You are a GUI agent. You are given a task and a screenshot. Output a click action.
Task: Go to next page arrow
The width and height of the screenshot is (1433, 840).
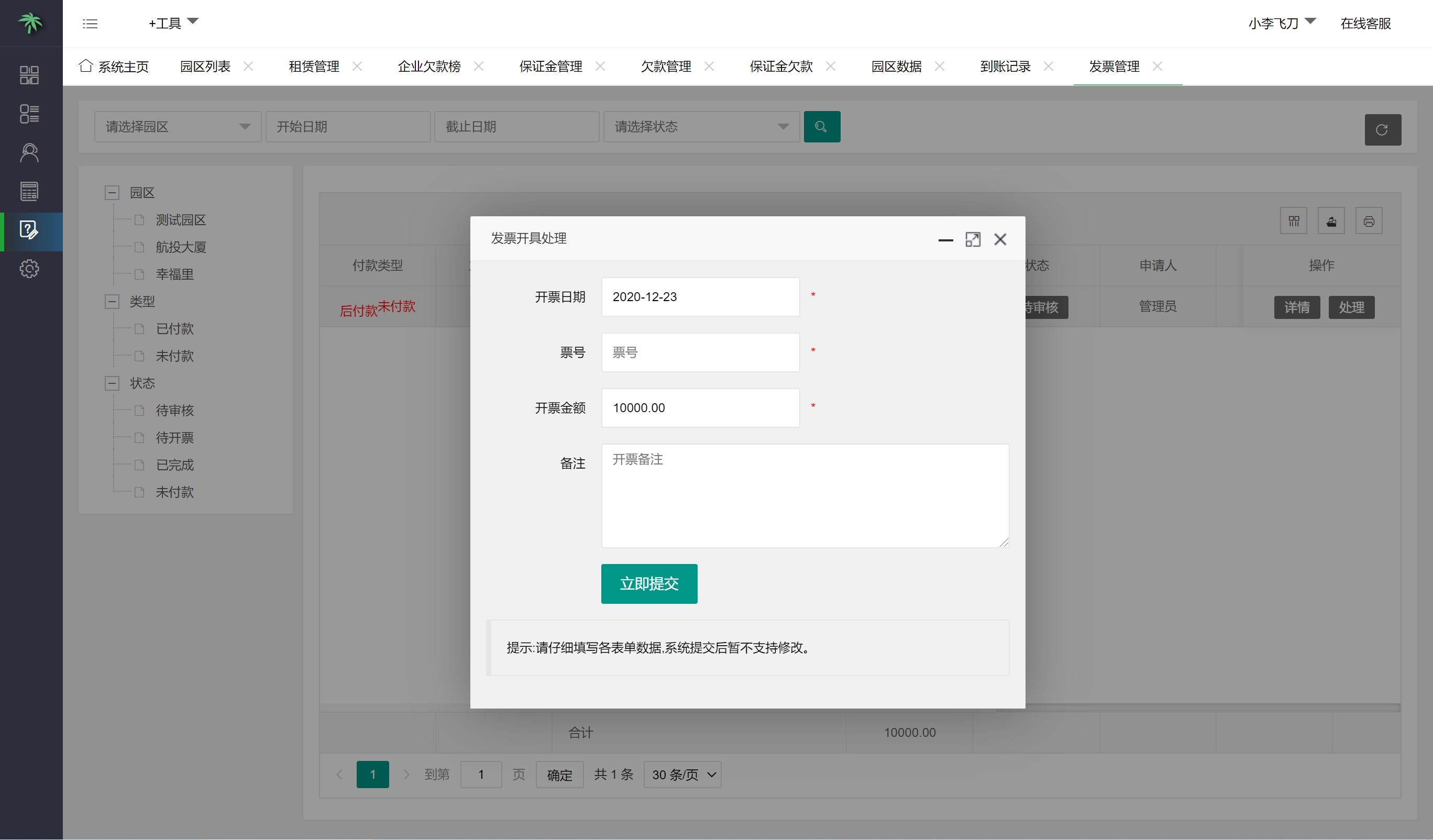point(406,774)
